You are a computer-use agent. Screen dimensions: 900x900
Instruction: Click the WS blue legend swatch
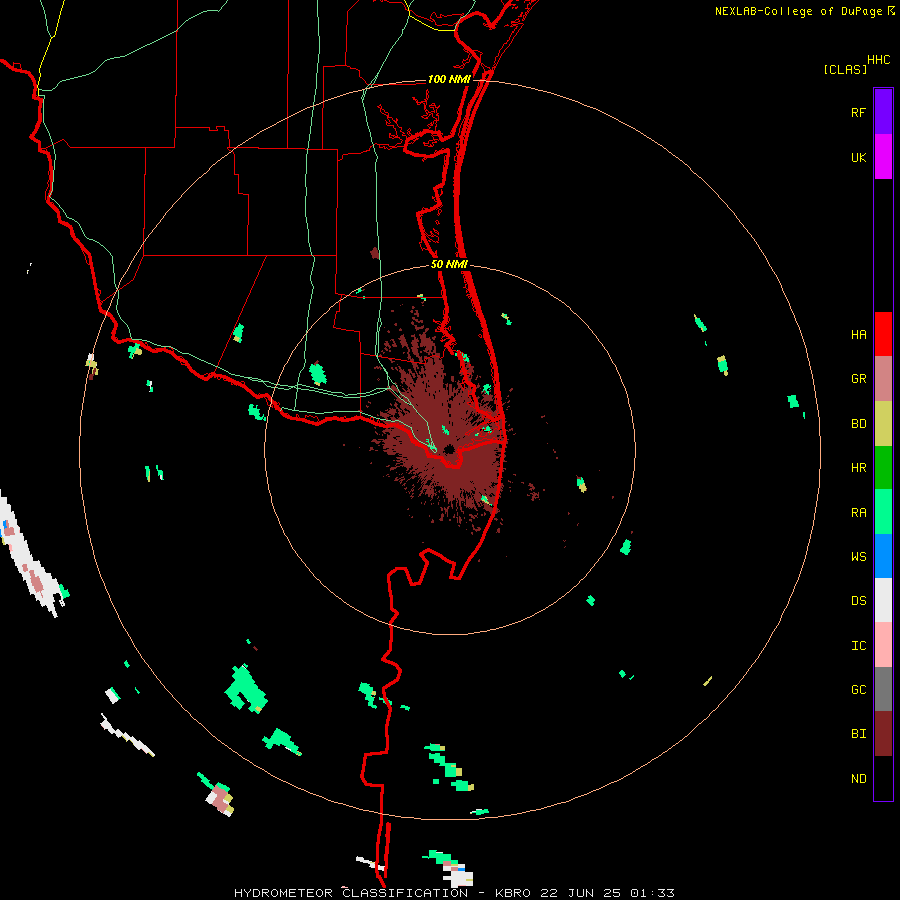click(883, 556)
